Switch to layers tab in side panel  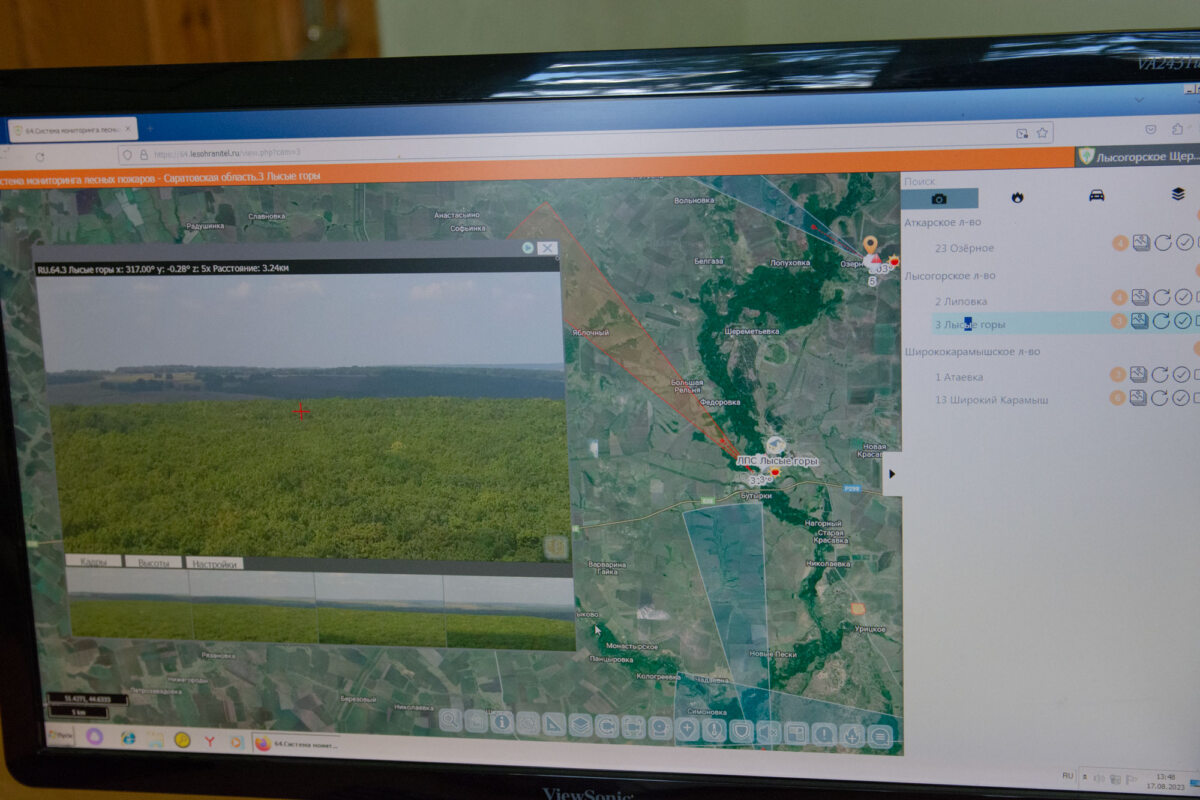click(1177, 194)
